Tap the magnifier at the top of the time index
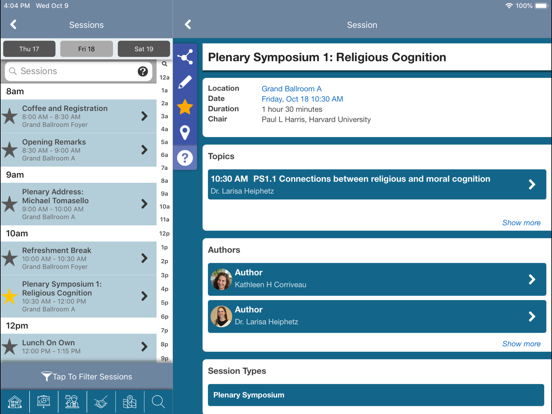Image resolution: width=552 pixels, height=414 pixels. tap(164, 64)
